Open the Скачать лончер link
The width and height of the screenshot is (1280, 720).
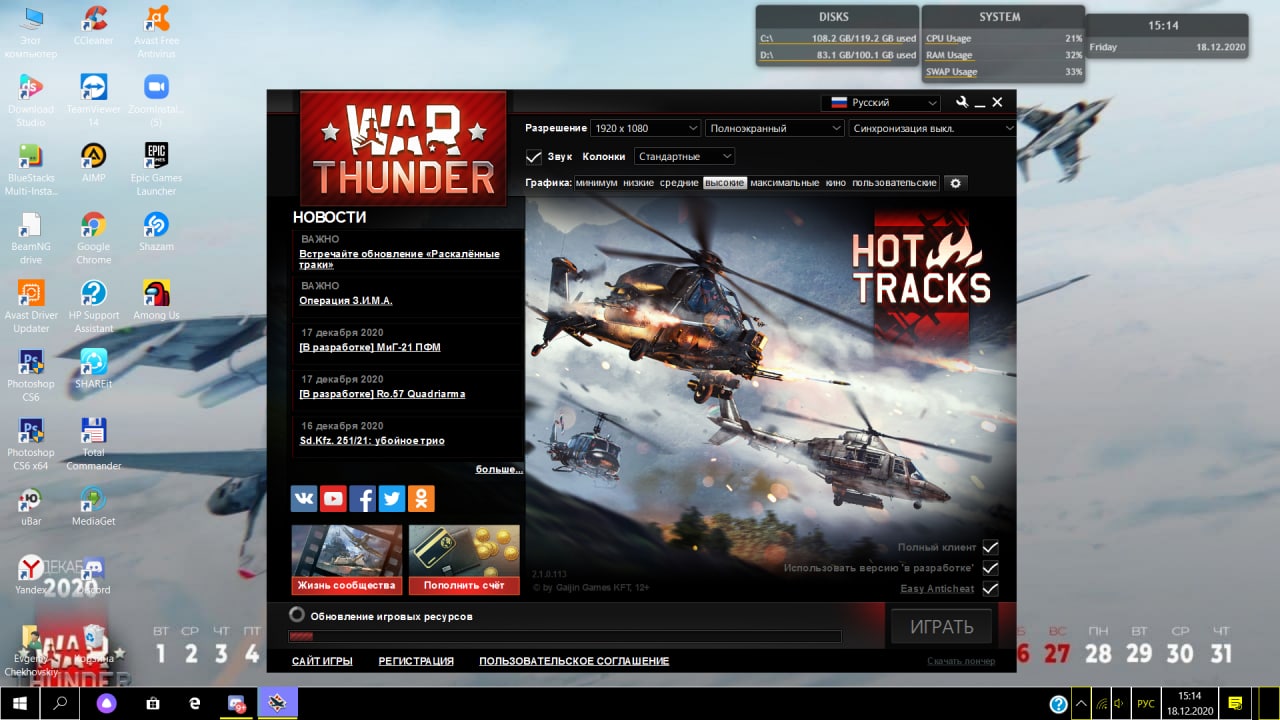pos(961,661)
